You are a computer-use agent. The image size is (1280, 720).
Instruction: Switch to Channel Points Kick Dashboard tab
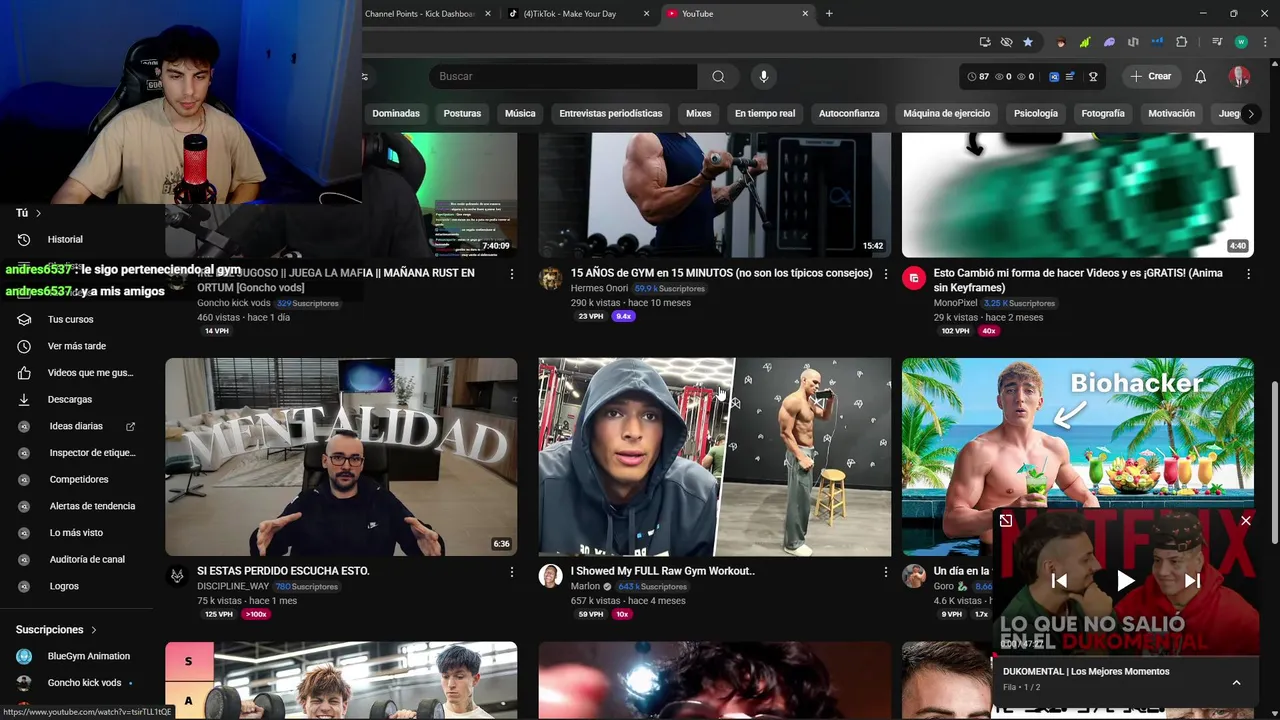(x=428, y=14)
